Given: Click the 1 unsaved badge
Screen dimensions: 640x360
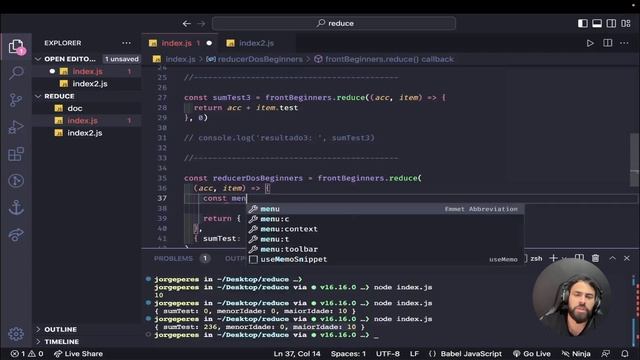Looking at the screenshot, I should point(121,59).
